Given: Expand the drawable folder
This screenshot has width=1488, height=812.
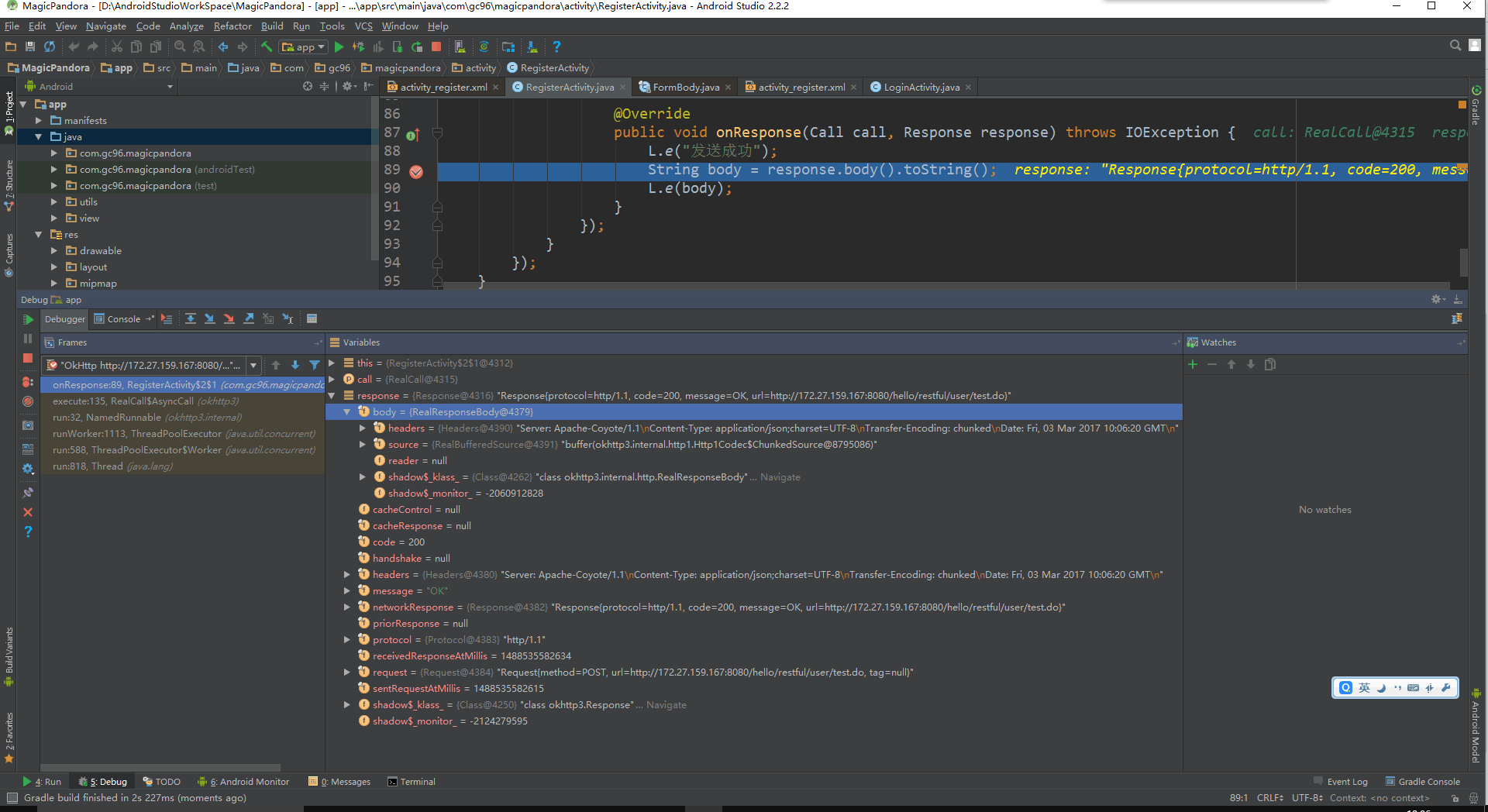Looking at the screenshot, I should [54, 250].
